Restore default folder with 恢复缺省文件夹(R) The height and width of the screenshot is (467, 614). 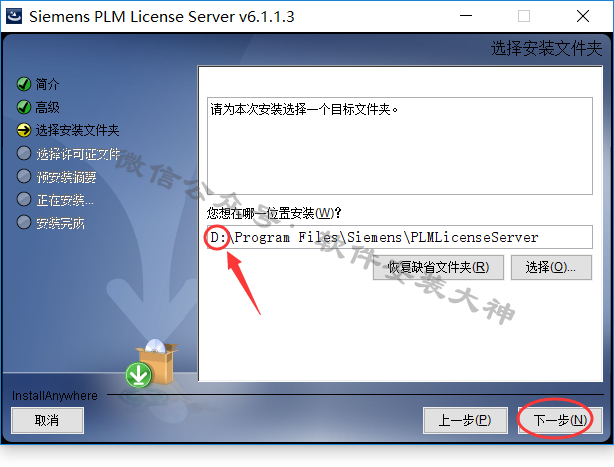438,268
